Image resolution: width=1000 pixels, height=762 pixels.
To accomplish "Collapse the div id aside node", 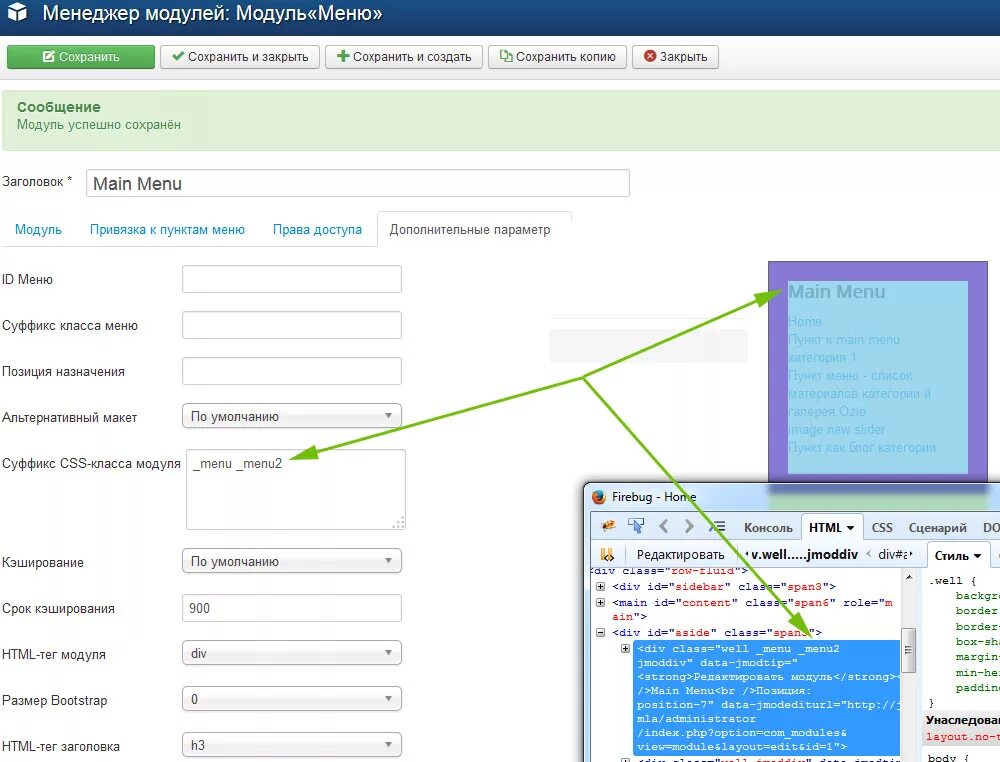I will 600,633.
